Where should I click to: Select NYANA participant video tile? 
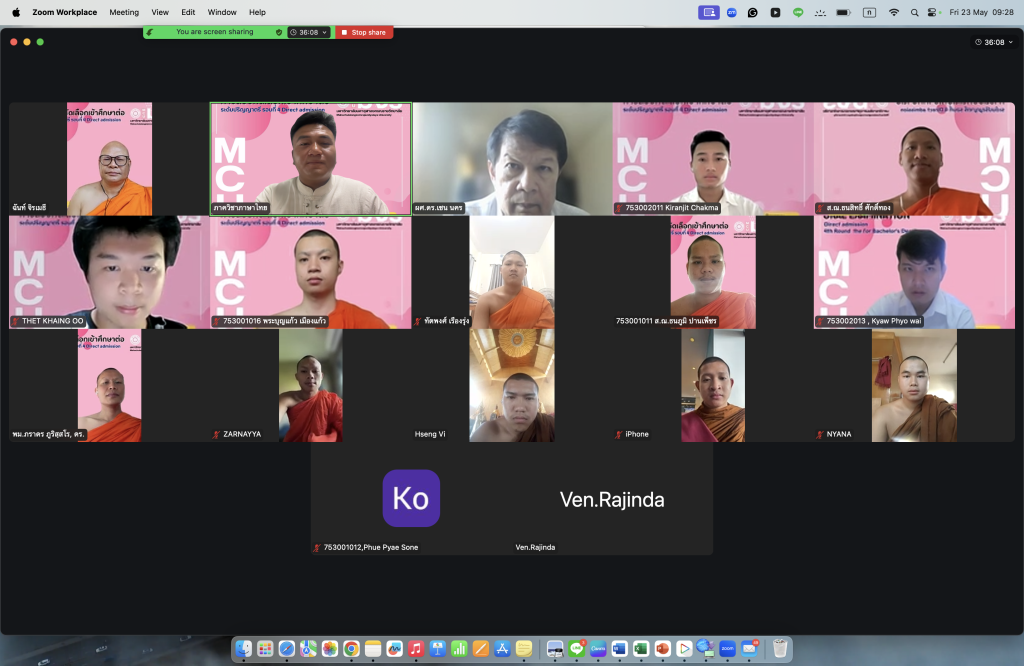914,385
